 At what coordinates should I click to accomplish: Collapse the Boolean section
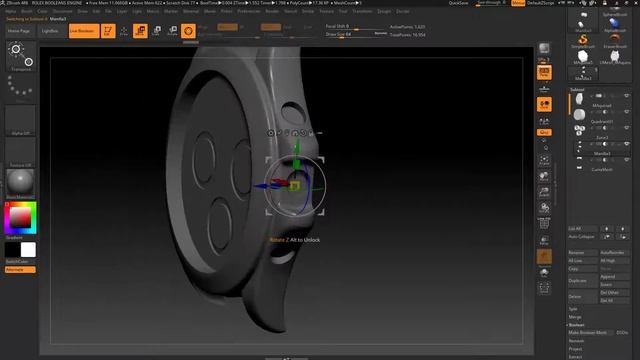[576, 325]
